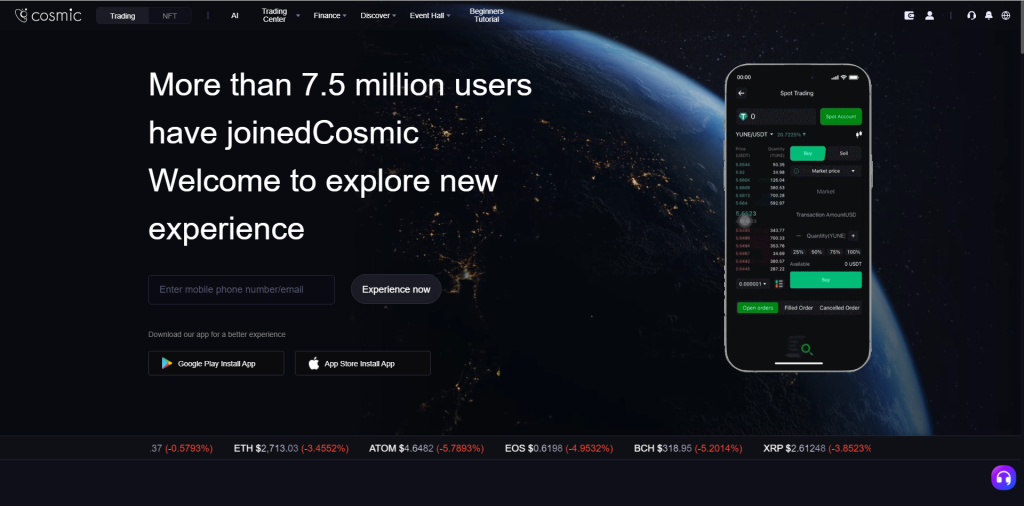Click 'Download our app for a better experience' text
The height and width of the screenshot is (506, 1024).
pyautogui.click(x=217, y=334)
